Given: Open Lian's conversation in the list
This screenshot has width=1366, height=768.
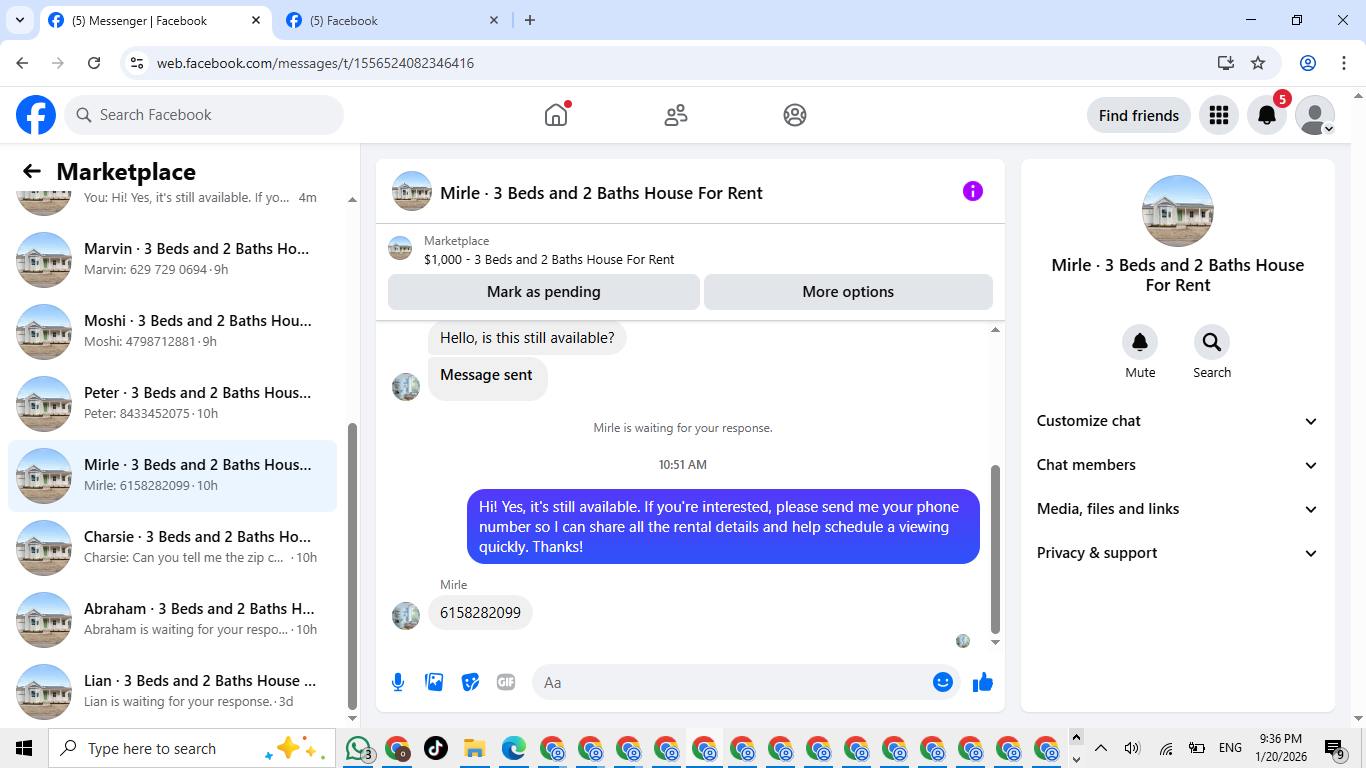Looking at the screenshot, I should (172, 692).
